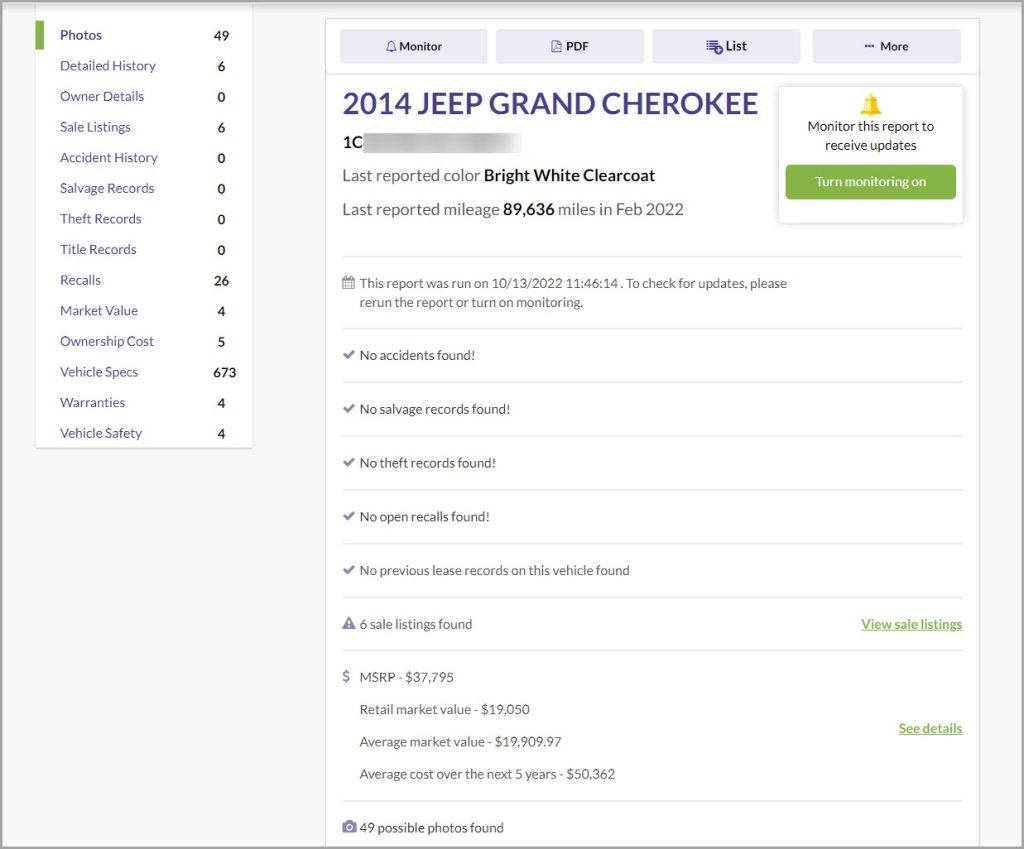Click warning triangle icon beside 6 sale listings
The height and width of the screenshot is (849, 1024).
pyautogui.click(x=349, y=623)
